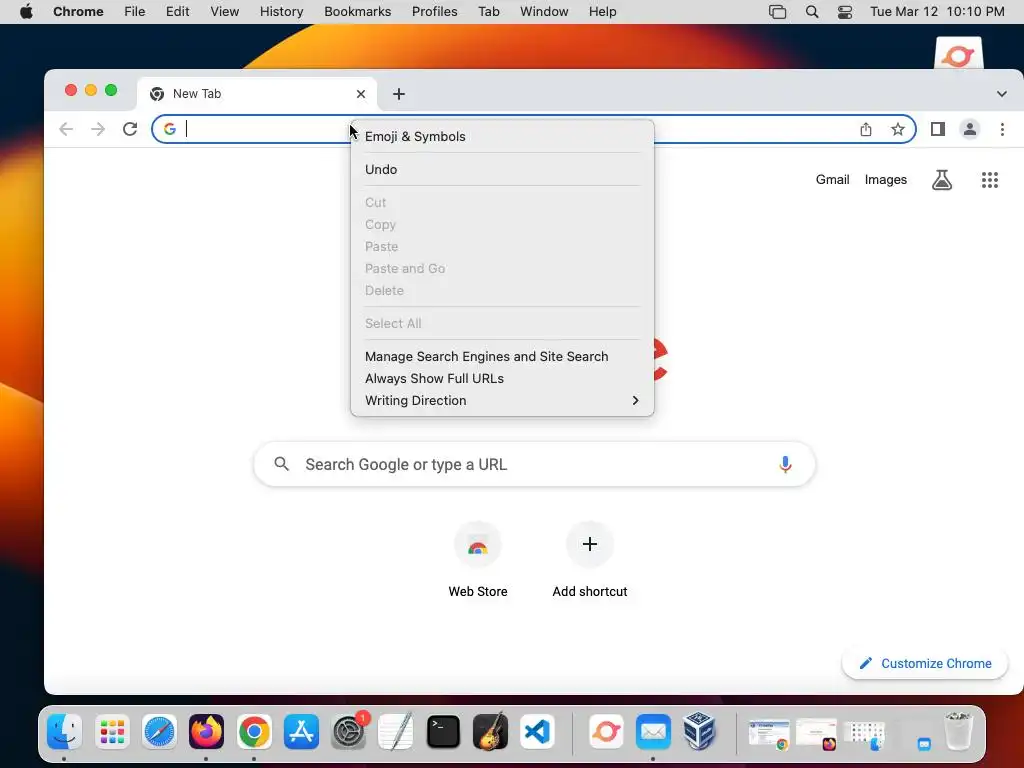Viewport: 1024px width, 768px height.
Task: Click the Add shortcut plus icon
Action: 590,545
